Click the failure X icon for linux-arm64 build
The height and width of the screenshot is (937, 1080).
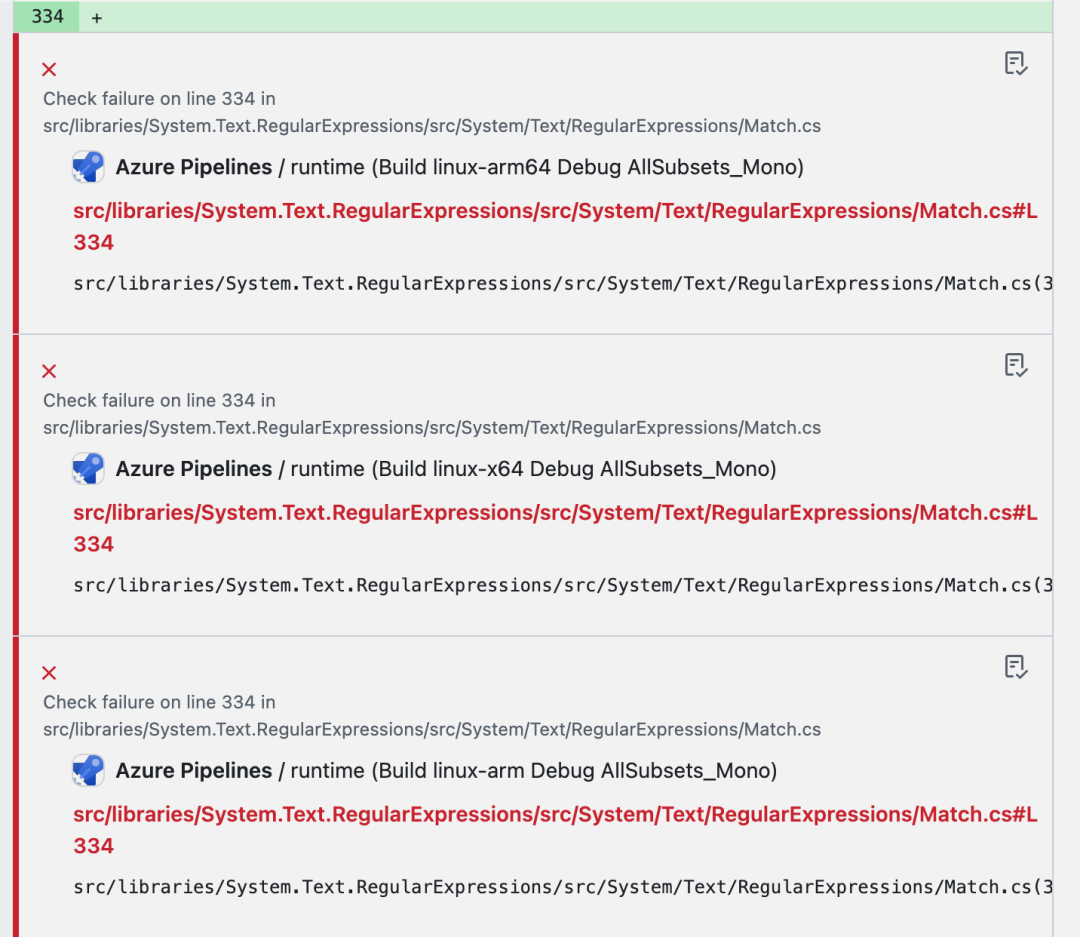[x=49, y=69]
